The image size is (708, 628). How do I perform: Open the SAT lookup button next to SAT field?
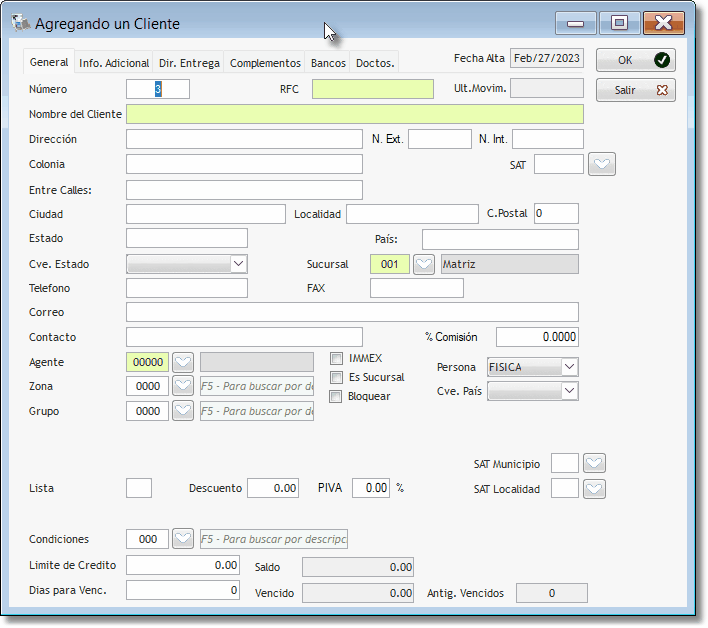click(601, 164)
